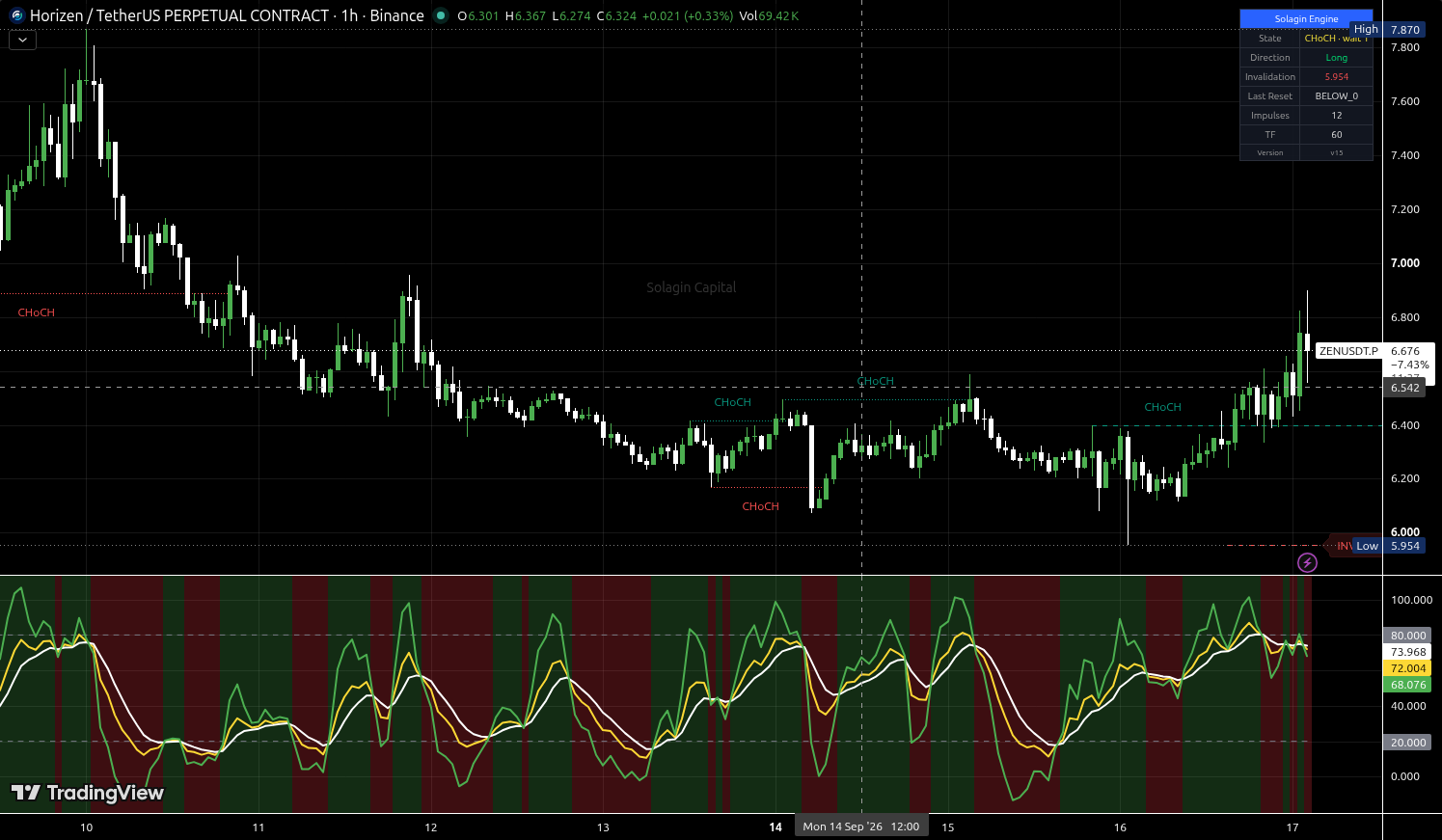
Task: Open the TradingView logo link
Action: click(87, 793)
